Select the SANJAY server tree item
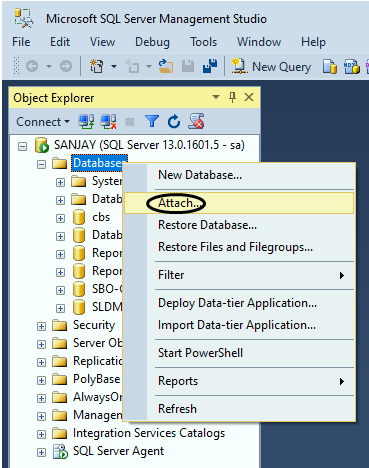This screenshot has height=468, width=369. coord(149,145)
